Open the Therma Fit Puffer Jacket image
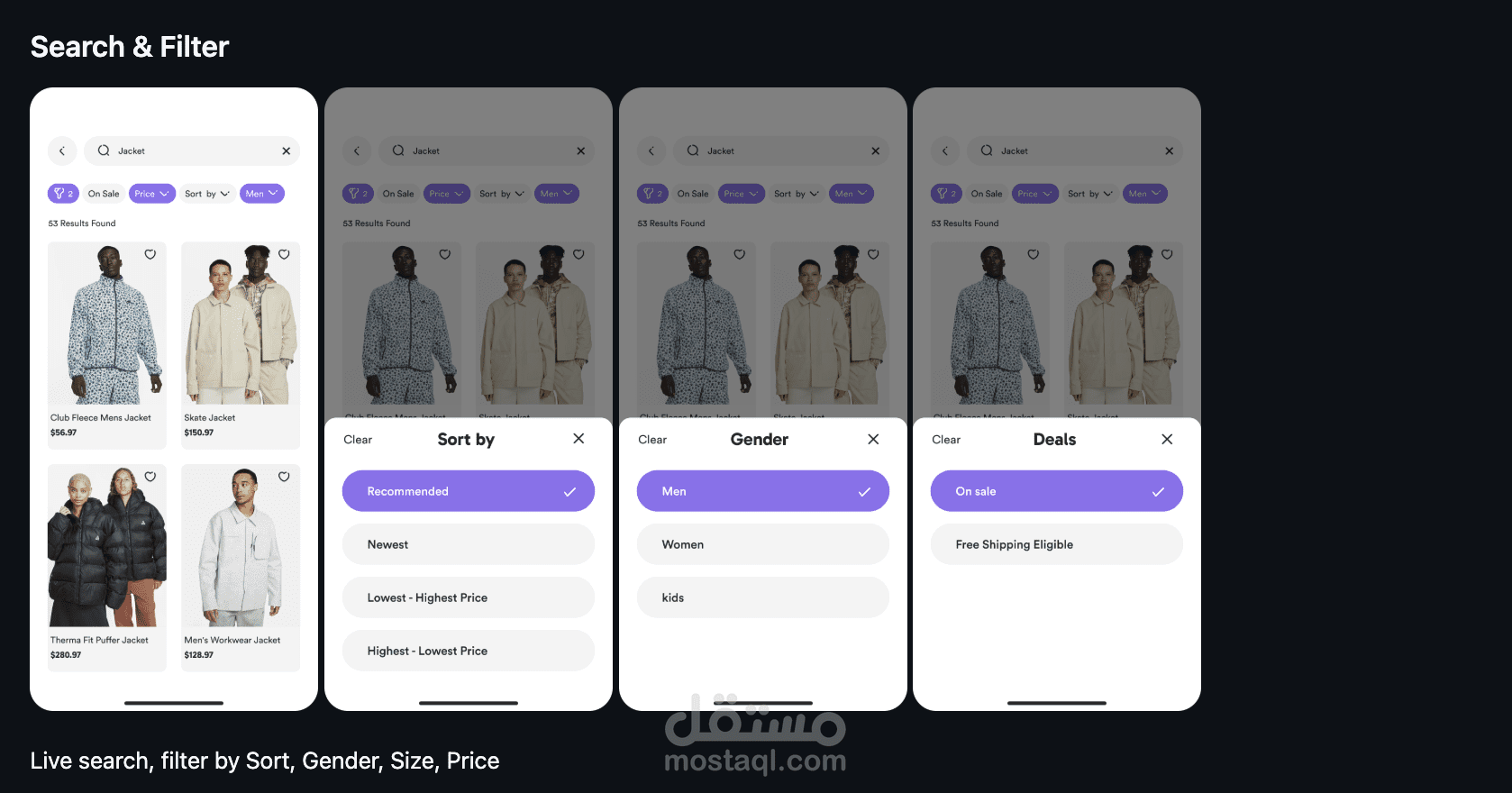This screenshot has width=1512, height=793. 107,545
